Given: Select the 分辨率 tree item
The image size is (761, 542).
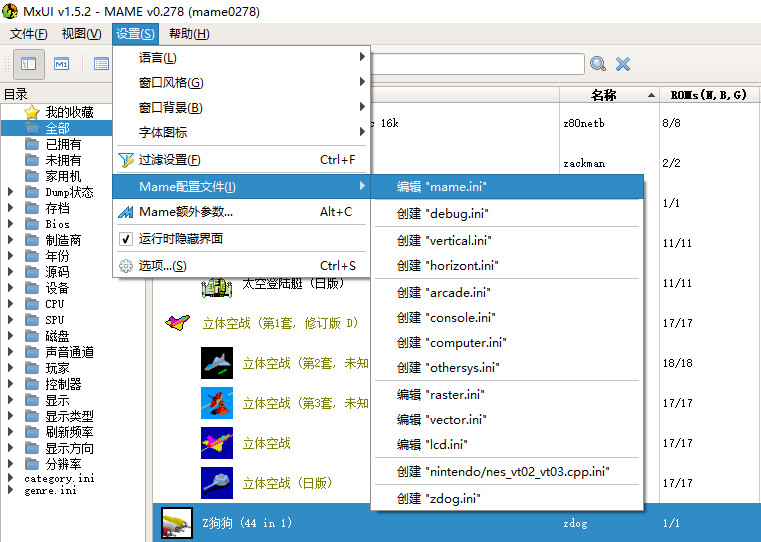Looking at the screenshot, I should [63, 464].
